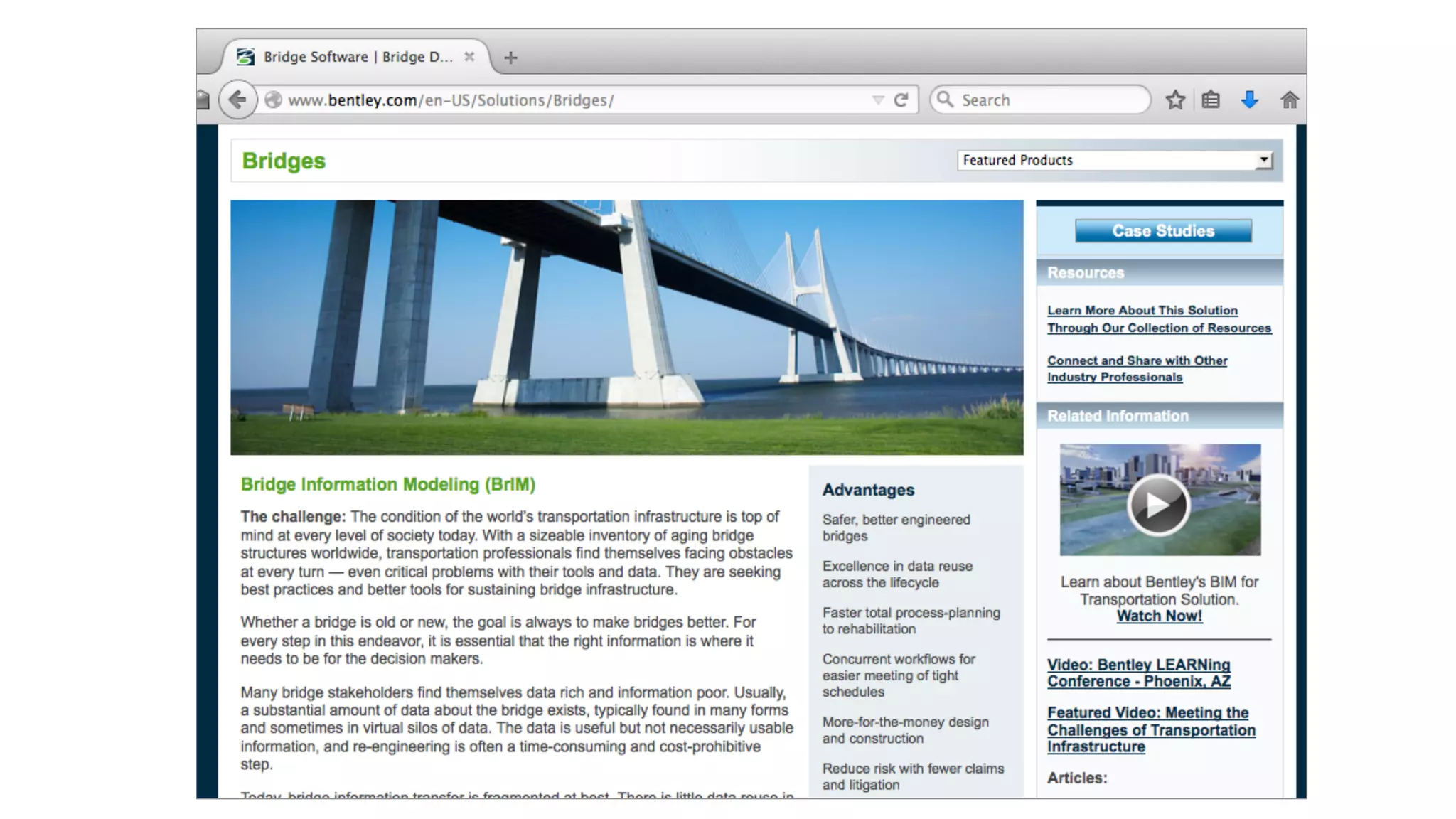The width and height of the screenshot is (1456, 819).
Task: Click the bridge hero banner image
Action: click(626, 327)
